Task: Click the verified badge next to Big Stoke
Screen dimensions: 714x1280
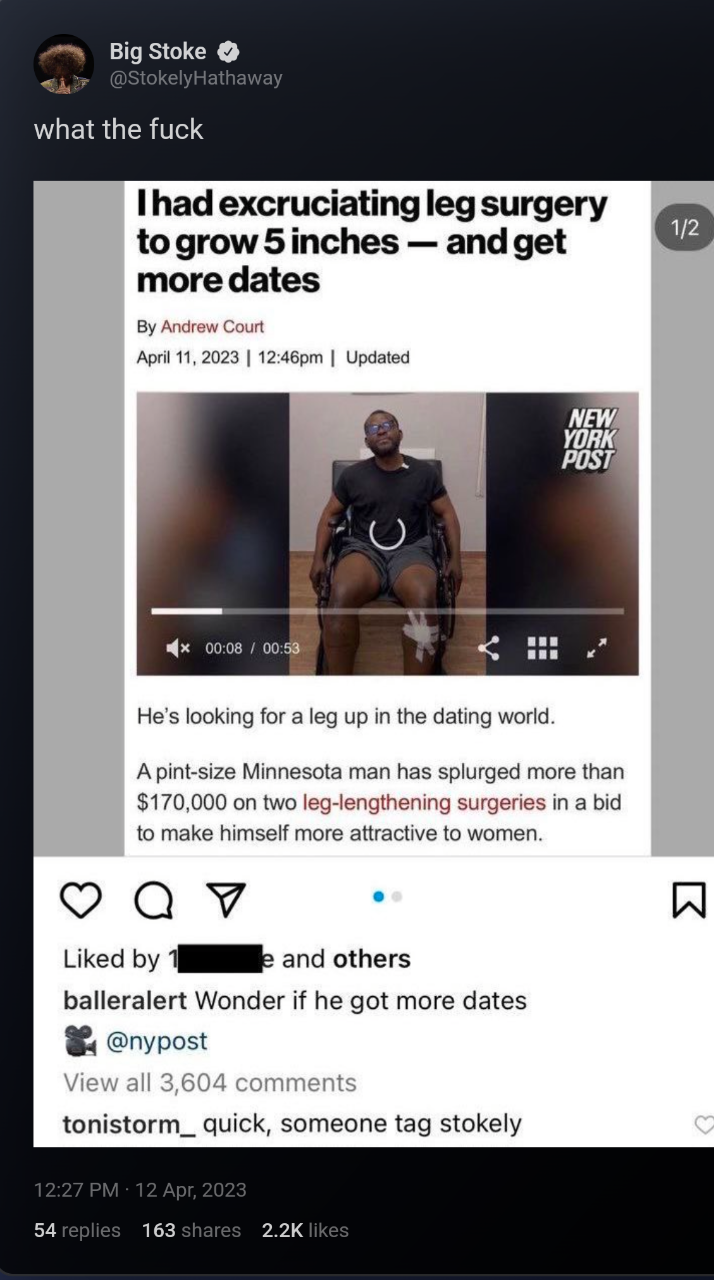Action: [x=228, y=52]
